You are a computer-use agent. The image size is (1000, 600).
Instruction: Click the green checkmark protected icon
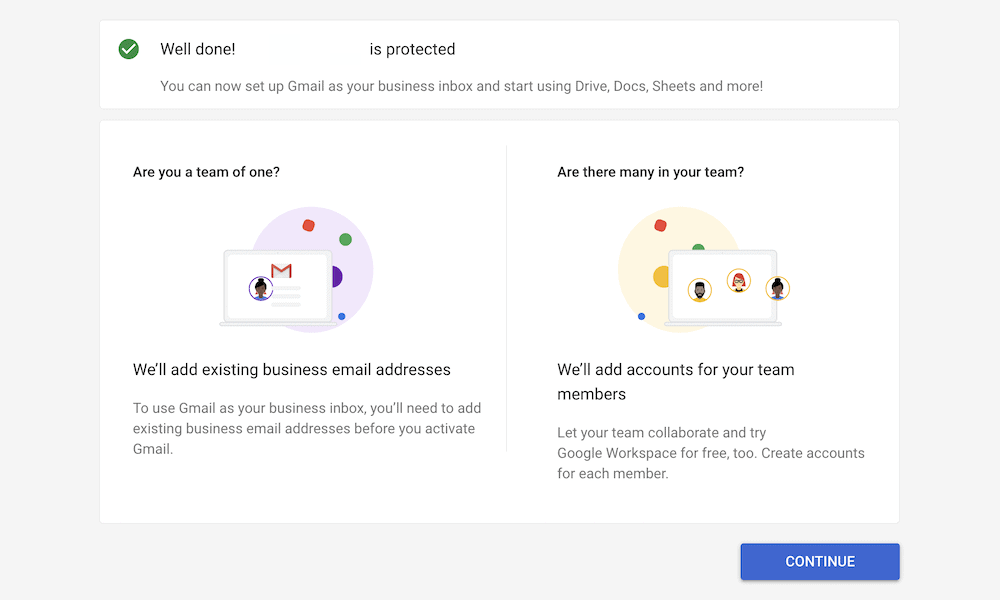[129, 49]
